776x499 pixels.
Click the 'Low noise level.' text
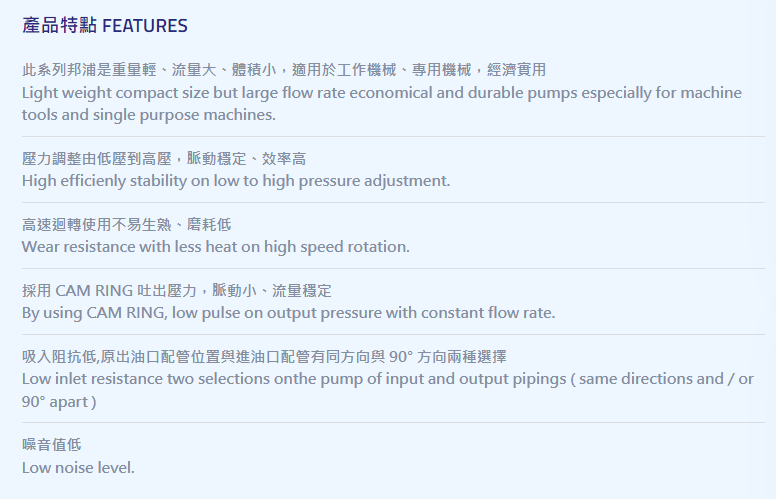[78, 467]
